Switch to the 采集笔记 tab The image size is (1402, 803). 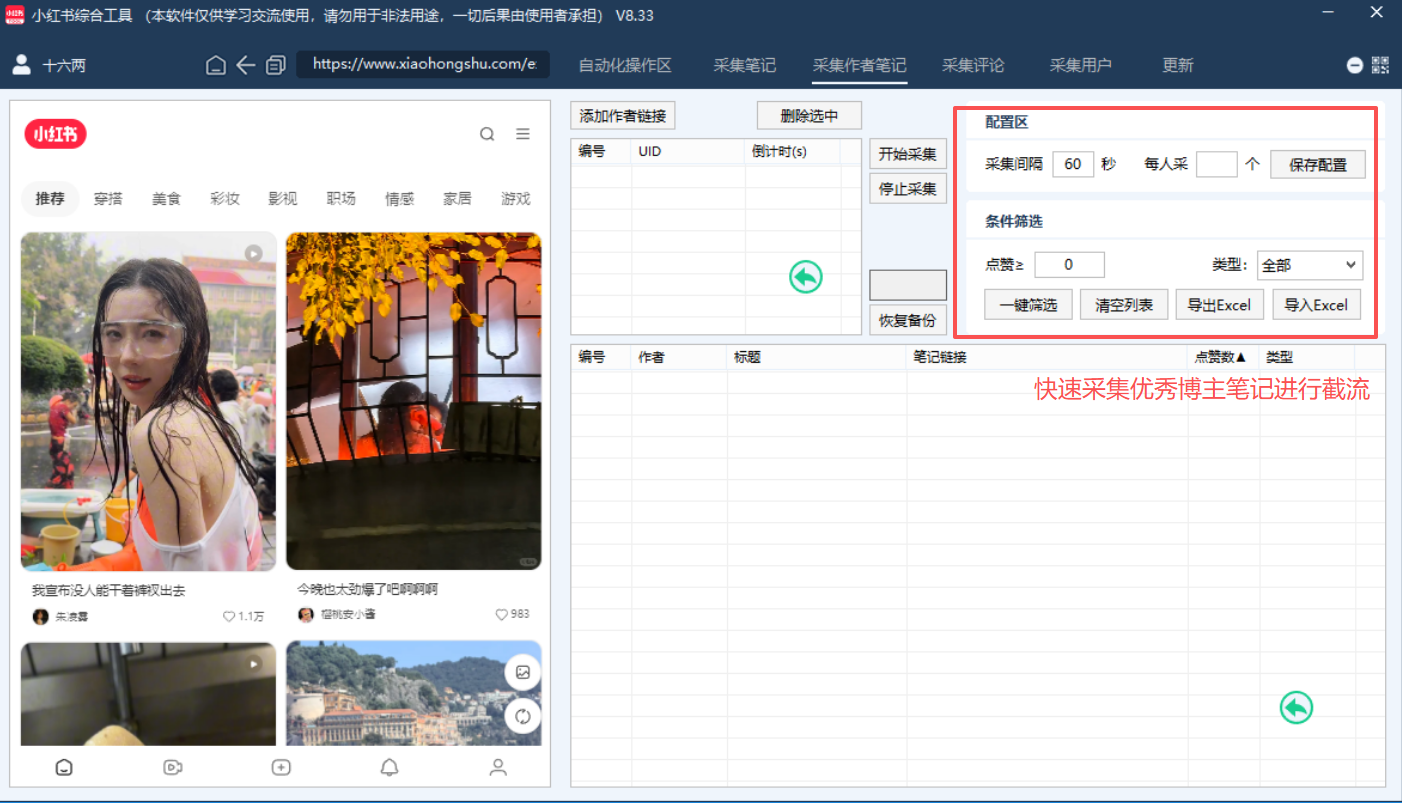(x=744, y=65)
